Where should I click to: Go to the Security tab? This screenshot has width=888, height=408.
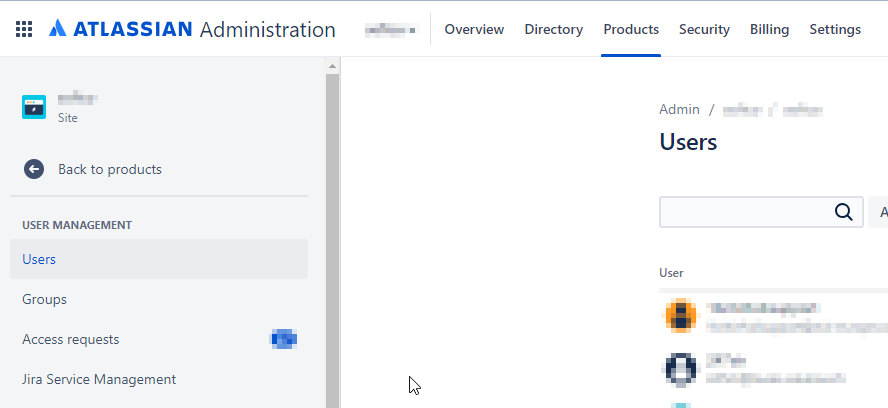(705, 29)
